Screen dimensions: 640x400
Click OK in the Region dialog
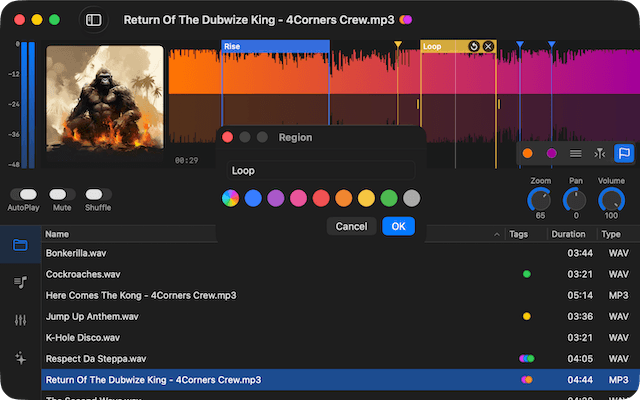coord(398,226)
